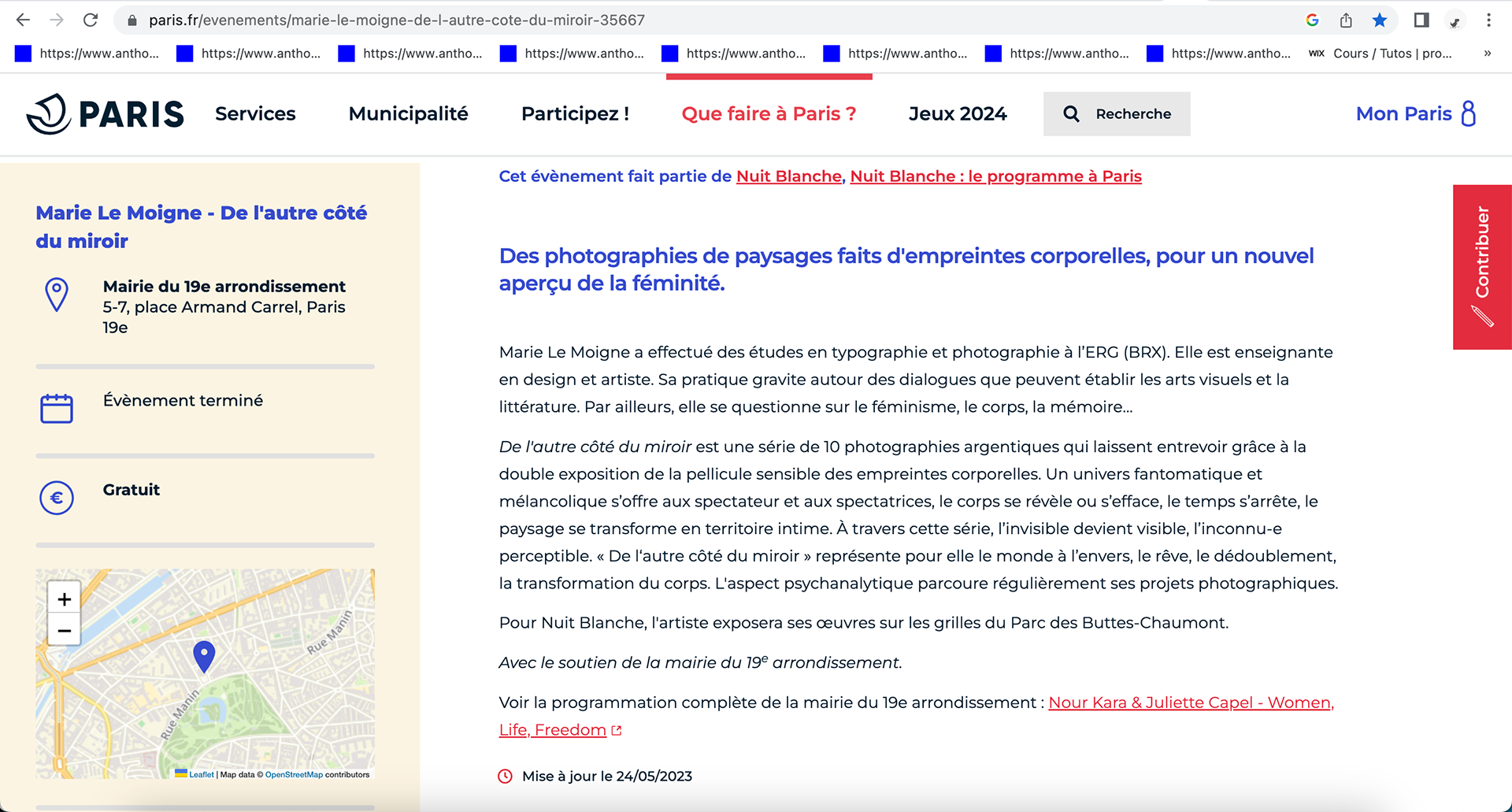This screenshot has height=812, width=1512.
Task: Click the share page icon
Action: pyautogui.click(x=1346, y=20)
